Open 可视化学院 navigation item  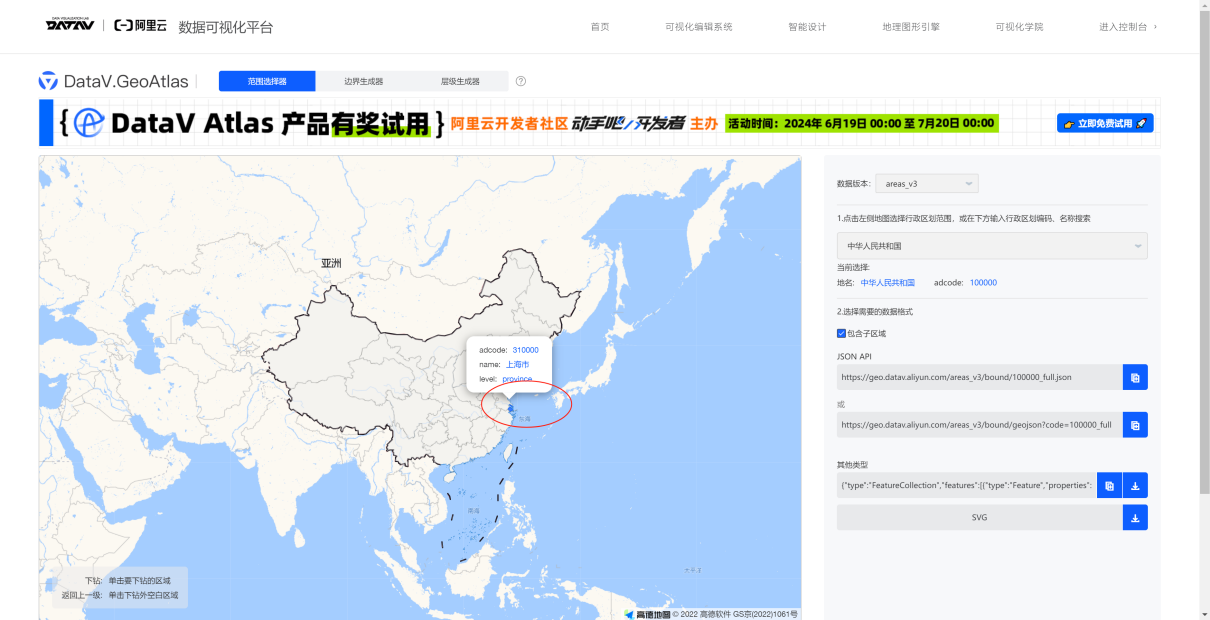[1019, 27]
